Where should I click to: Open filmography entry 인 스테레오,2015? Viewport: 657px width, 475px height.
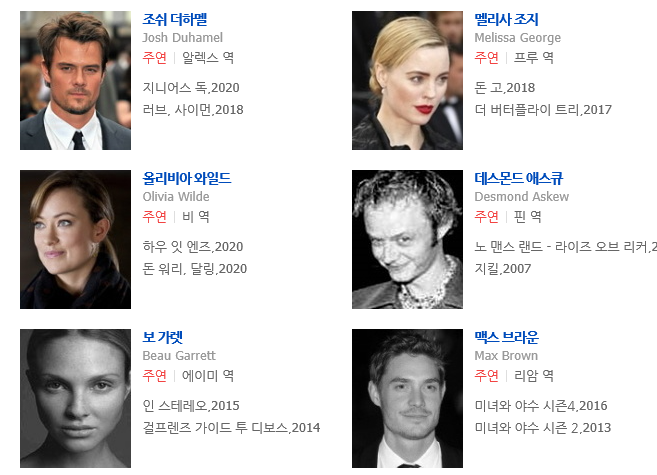click(191, 405)
